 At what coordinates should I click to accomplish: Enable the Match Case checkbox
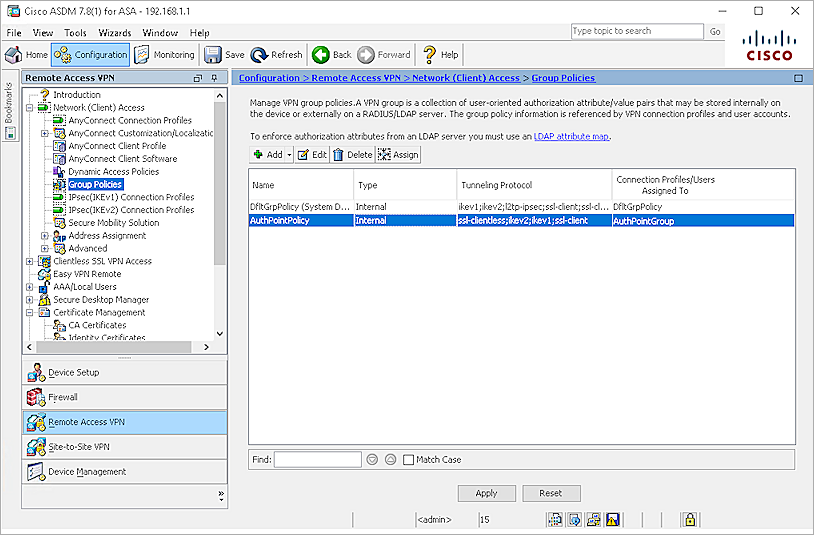click(408, 460)
